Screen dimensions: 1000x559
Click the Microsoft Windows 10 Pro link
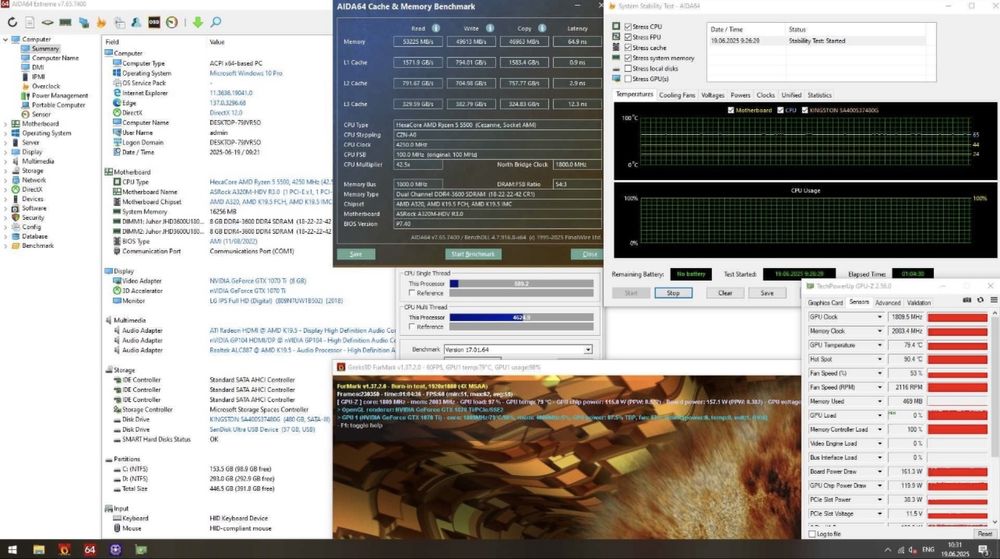pos(246,73)
